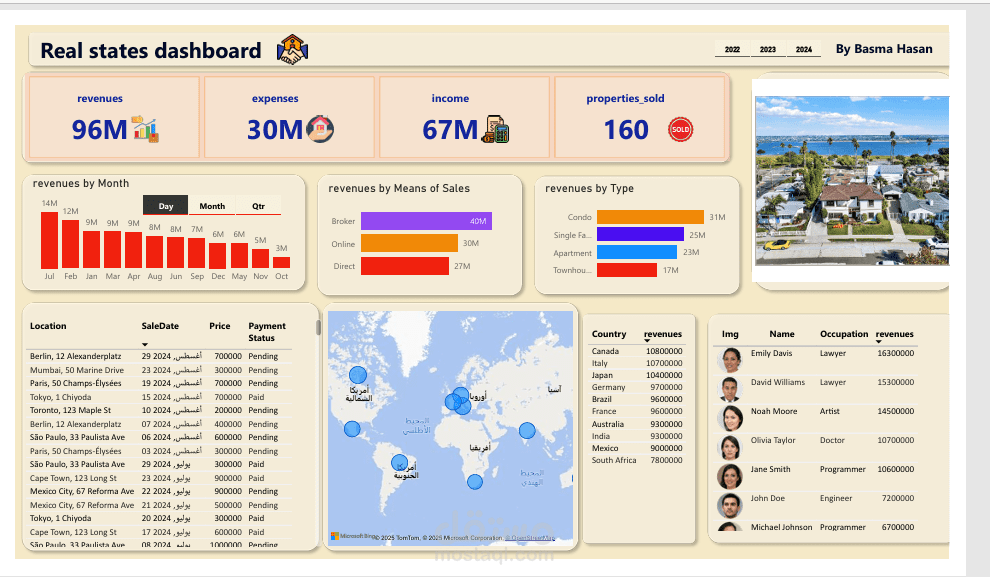Select the blue Apartment bar
Viewport: 990px width, 577px height.
coord(636,252)
